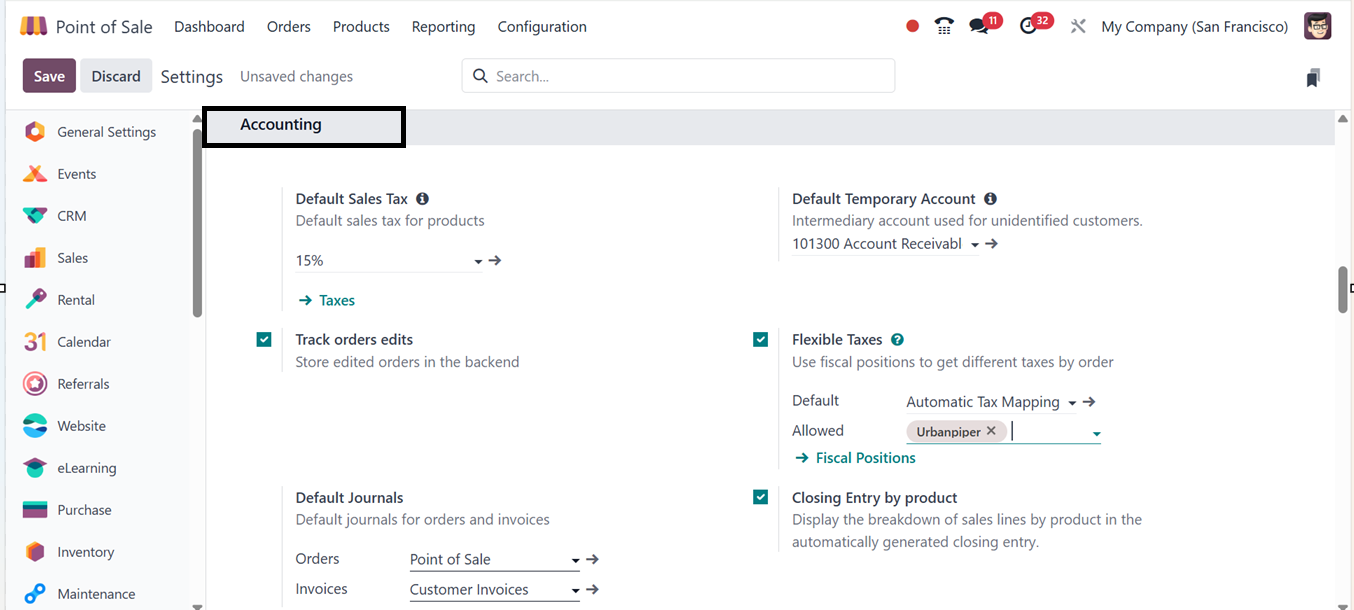Viewport: 1354px width, 610px height.
Task: Open the messages chat icon
Action: (979, 27)
